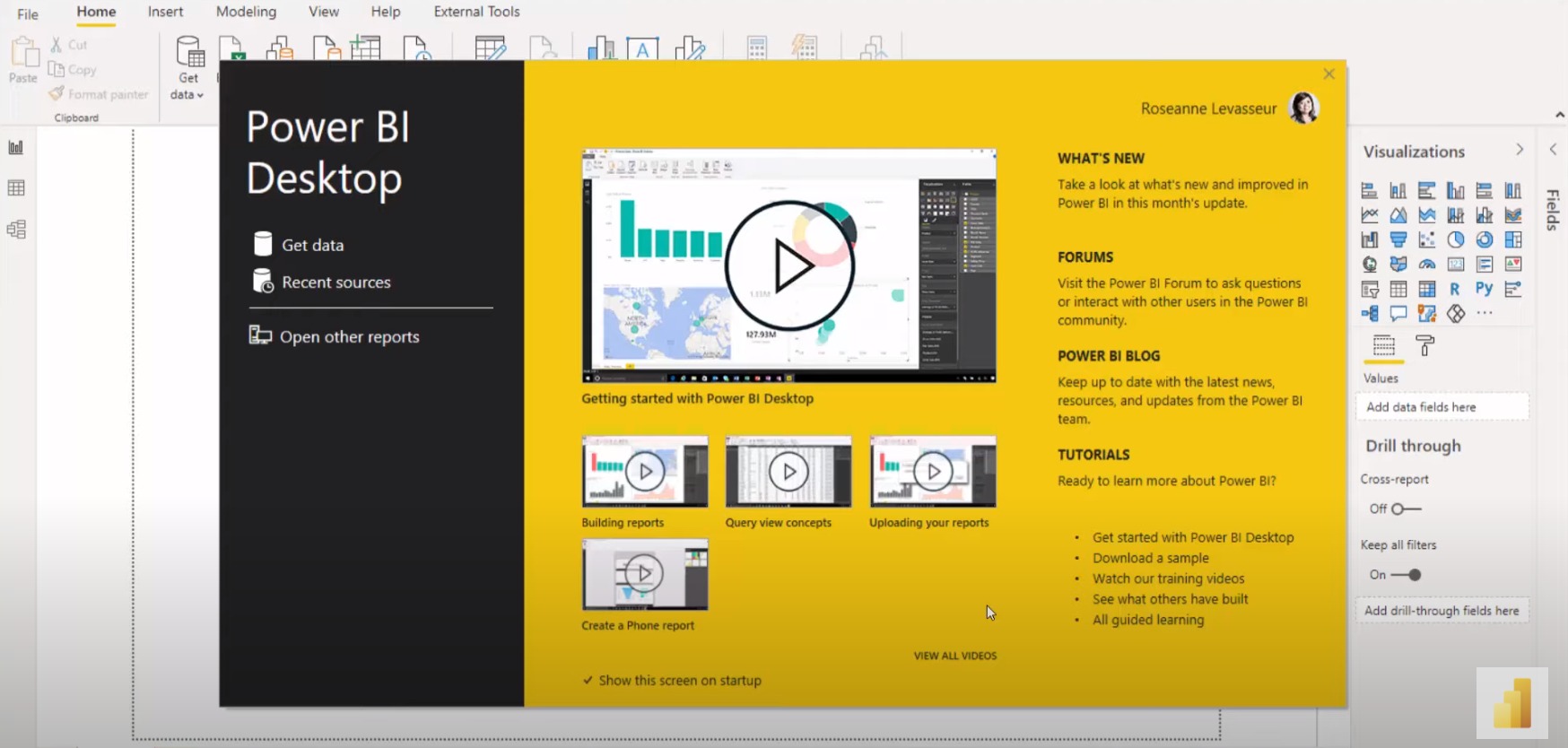Select the Clustered column chart visual
Screen dimensions: 1568x748
[x=1455, y=190]
